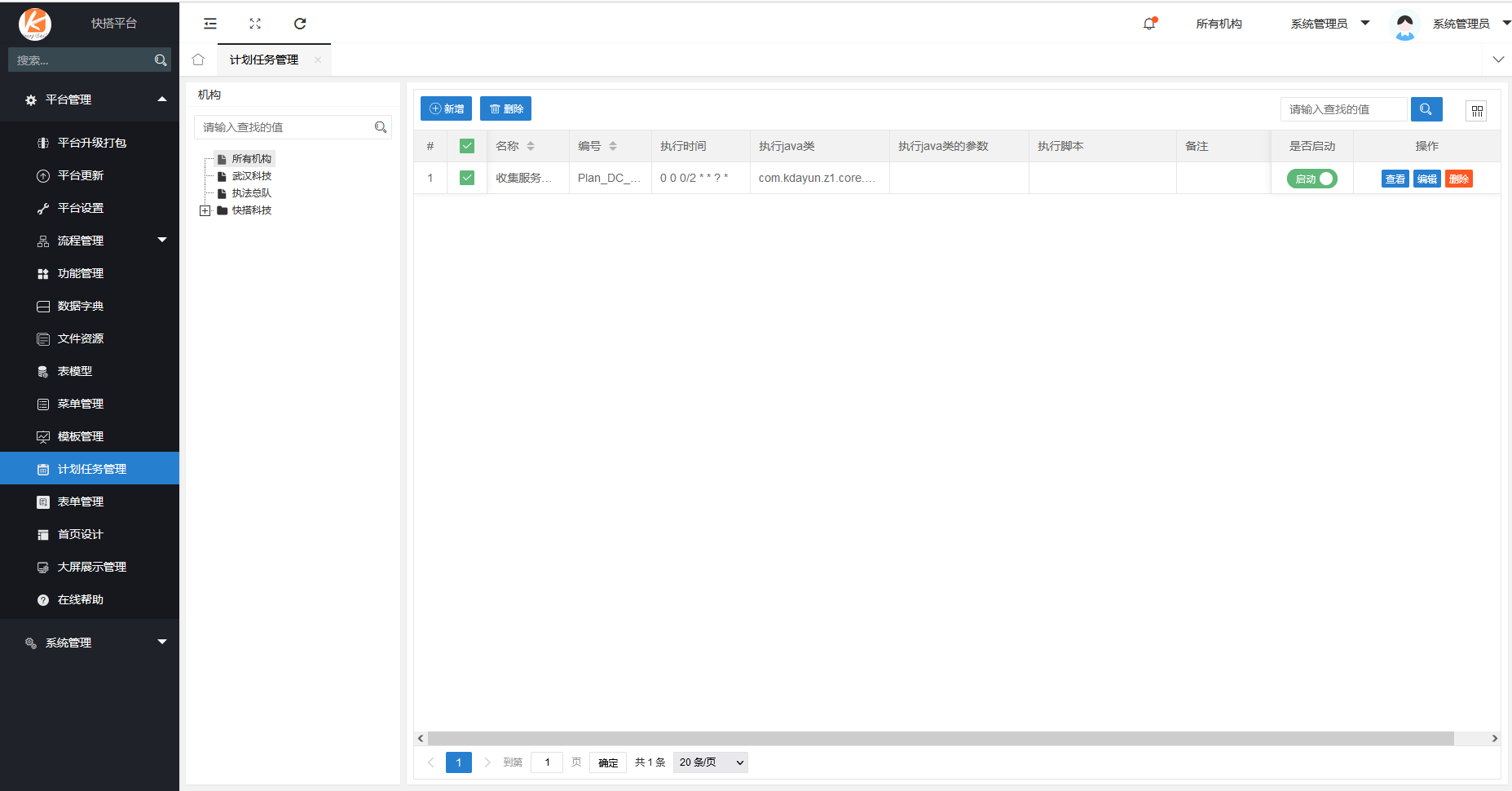1512x791 pixels.
Task: Click the table search input field
Action: pyautogui.click(x=1343, y=109)
